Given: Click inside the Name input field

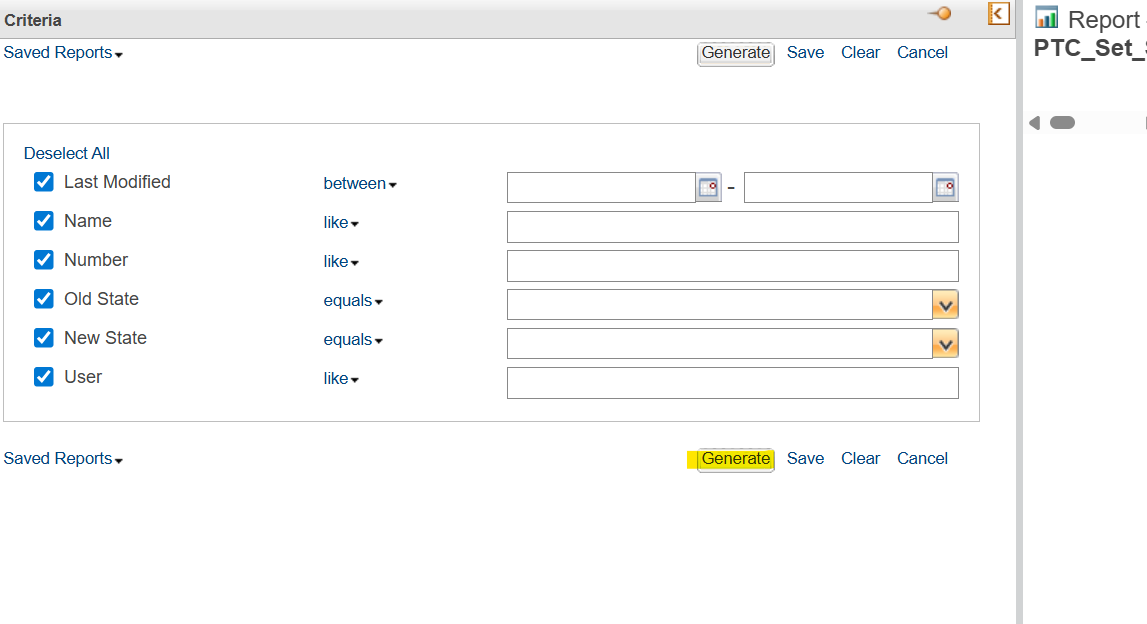Looking at the screenshot, I should [732, 226].
